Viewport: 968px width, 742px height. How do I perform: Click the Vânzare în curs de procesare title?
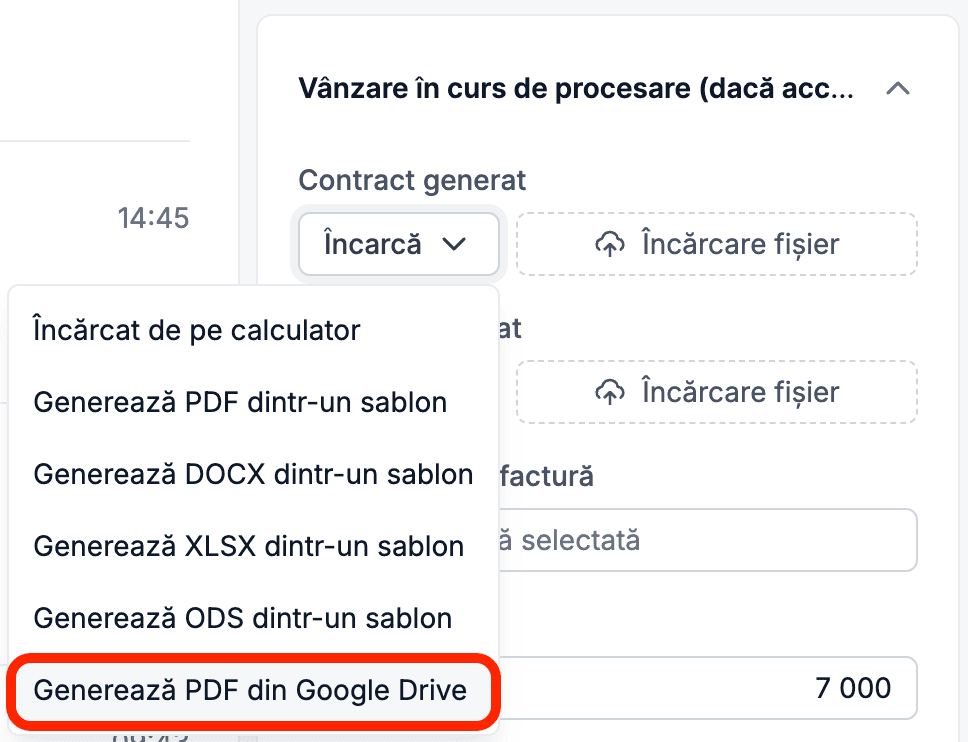pyautogui.click(x=576, y=89)
